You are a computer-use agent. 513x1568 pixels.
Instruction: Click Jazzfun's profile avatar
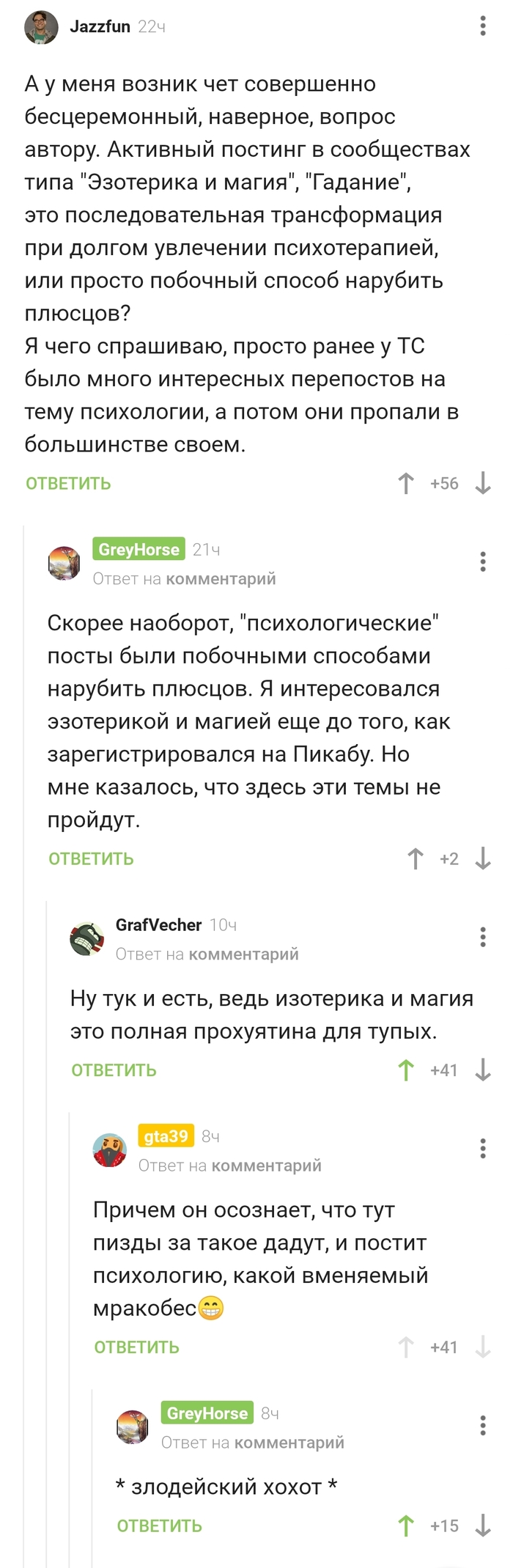click(42, 26)
